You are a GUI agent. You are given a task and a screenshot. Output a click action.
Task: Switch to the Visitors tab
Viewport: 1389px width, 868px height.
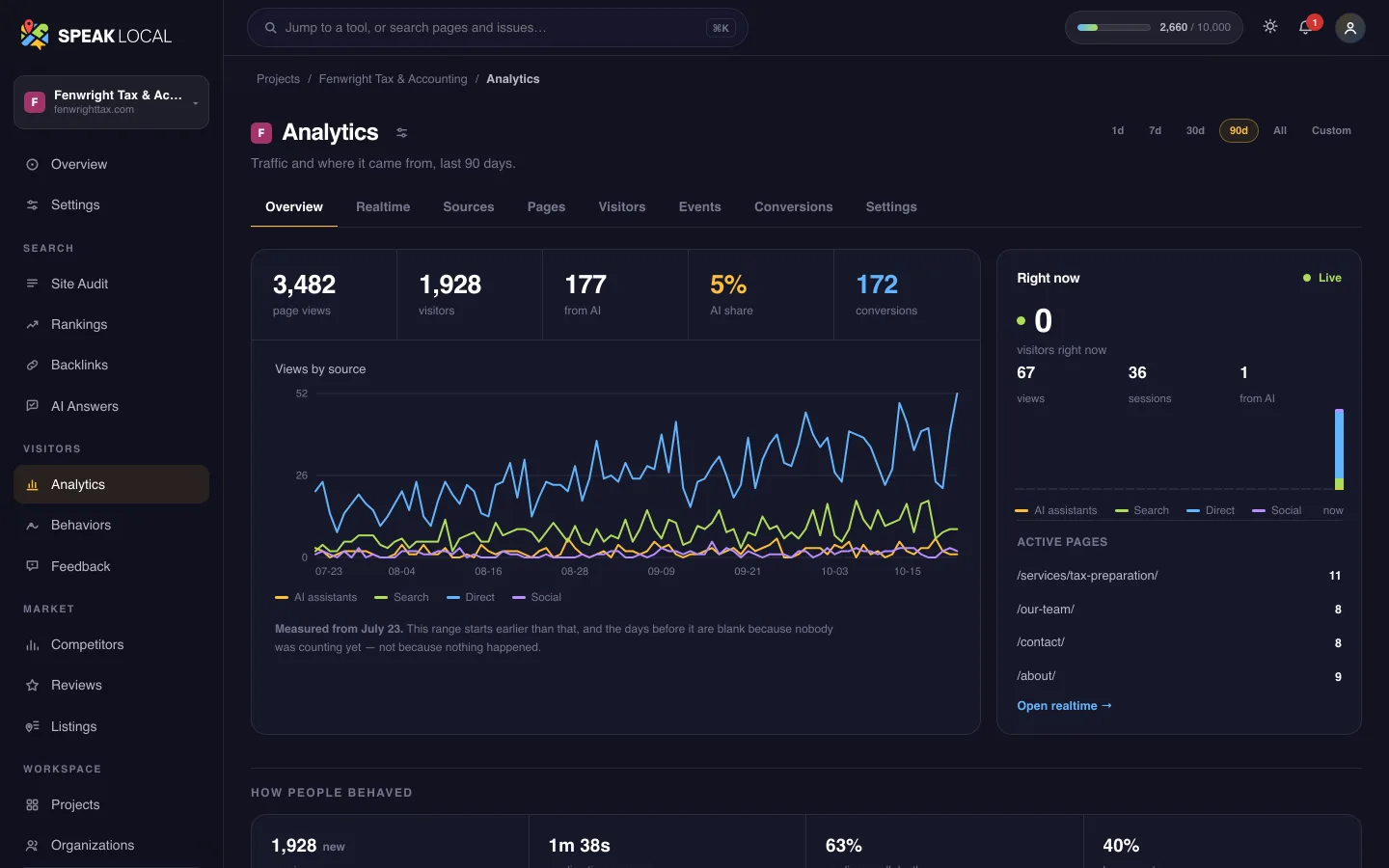(622, 207)
